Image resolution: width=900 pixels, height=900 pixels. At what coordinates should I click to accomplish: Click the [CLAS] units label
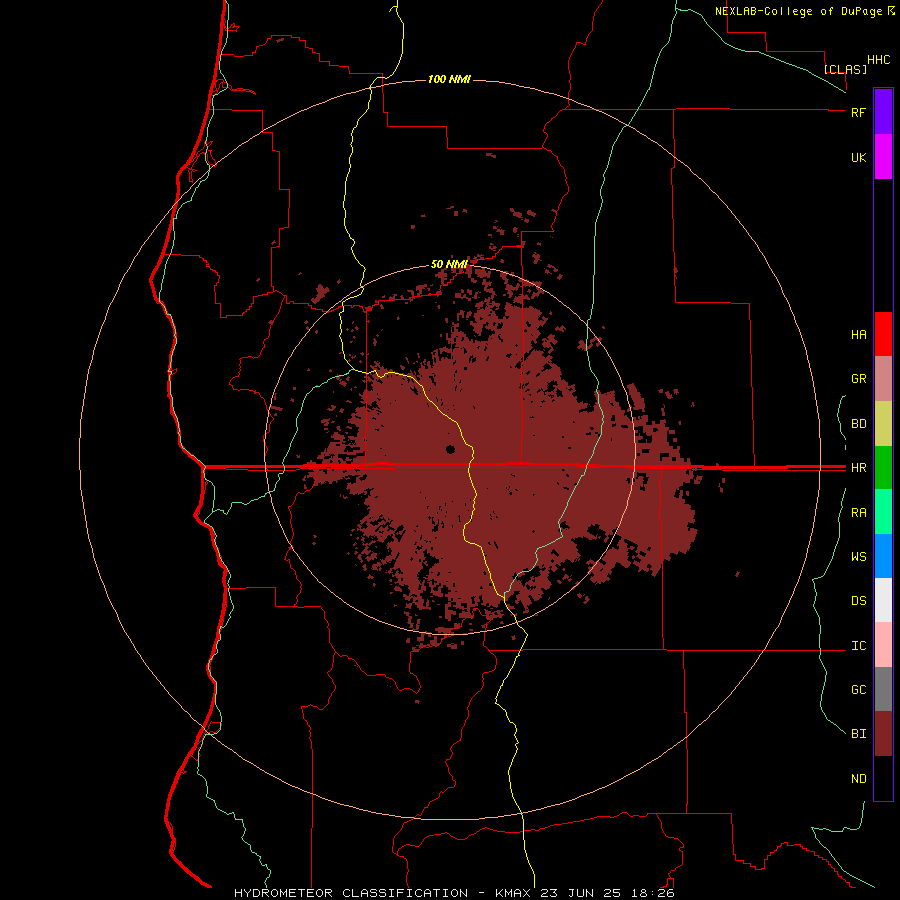point(845,69)
